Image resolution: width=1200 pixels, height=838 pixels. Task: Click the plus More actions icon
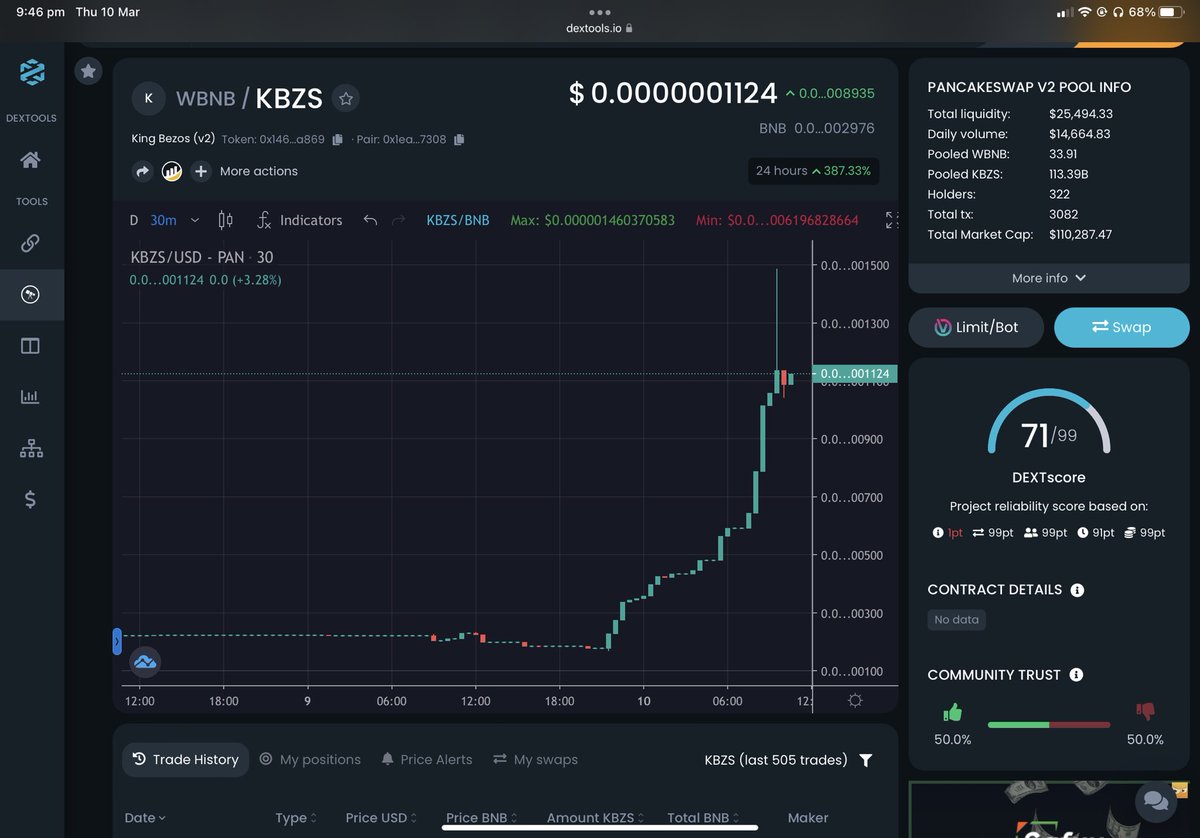[x=201, y=171]
